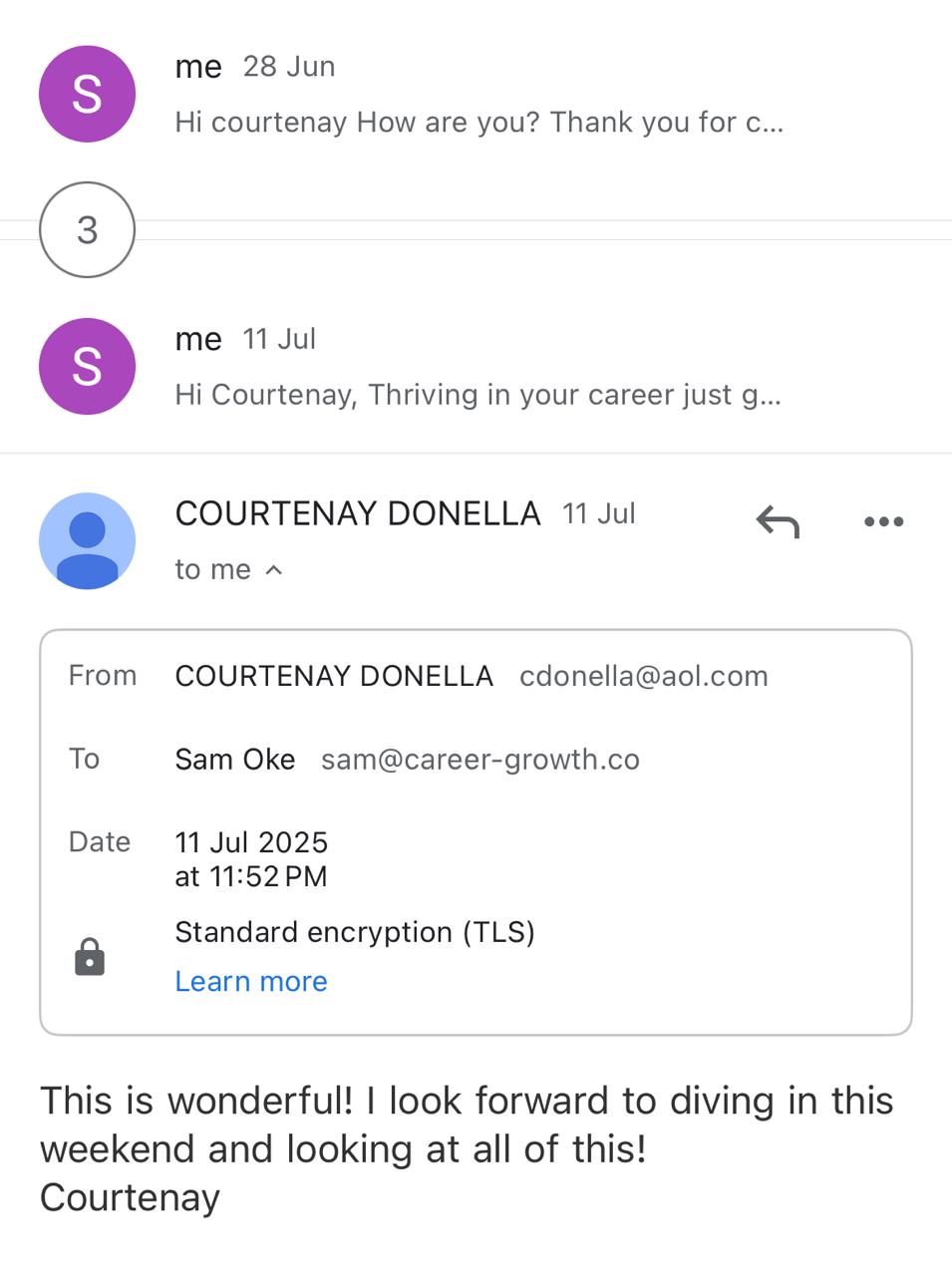Viewport: 952px width, 1276px height.
Task: Expand the 3 hidden messages circle
Action: pos(88,230)
